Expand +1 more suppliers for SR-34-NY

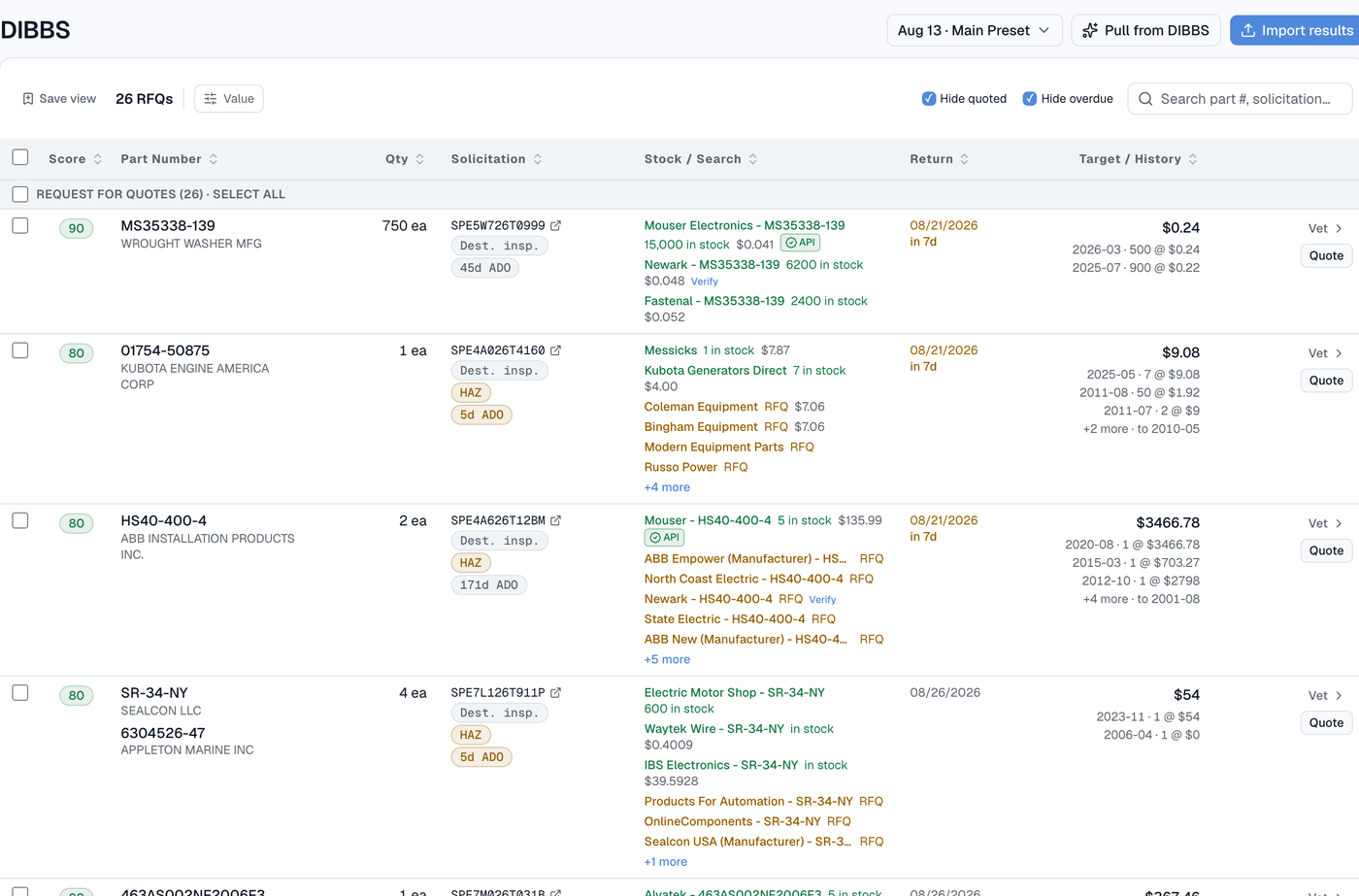pyautogui.click(x=666, y=862)
